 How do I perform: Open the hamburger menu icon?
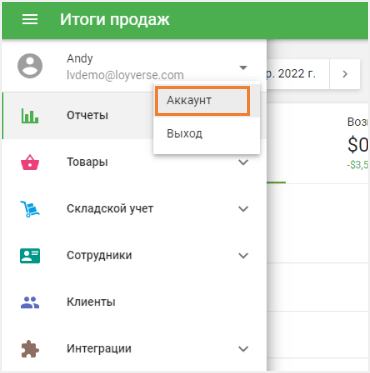tap(30, 20)
